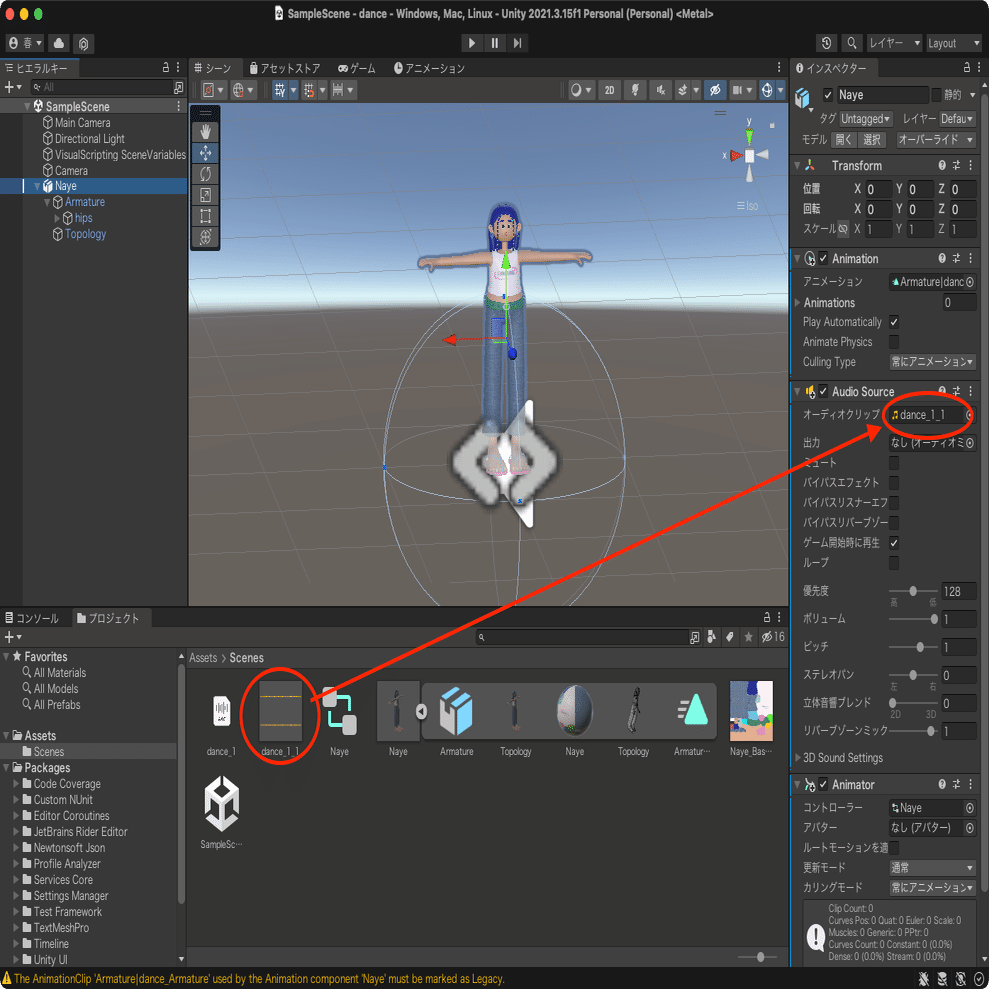Click the Pause button
Screen dimensions: 989x989
coord(494,43)
